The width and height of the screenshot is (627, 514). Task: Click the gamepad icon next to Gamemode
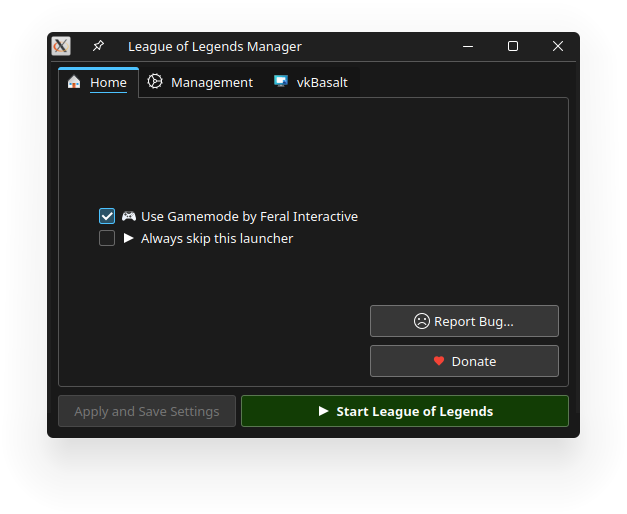129,216
